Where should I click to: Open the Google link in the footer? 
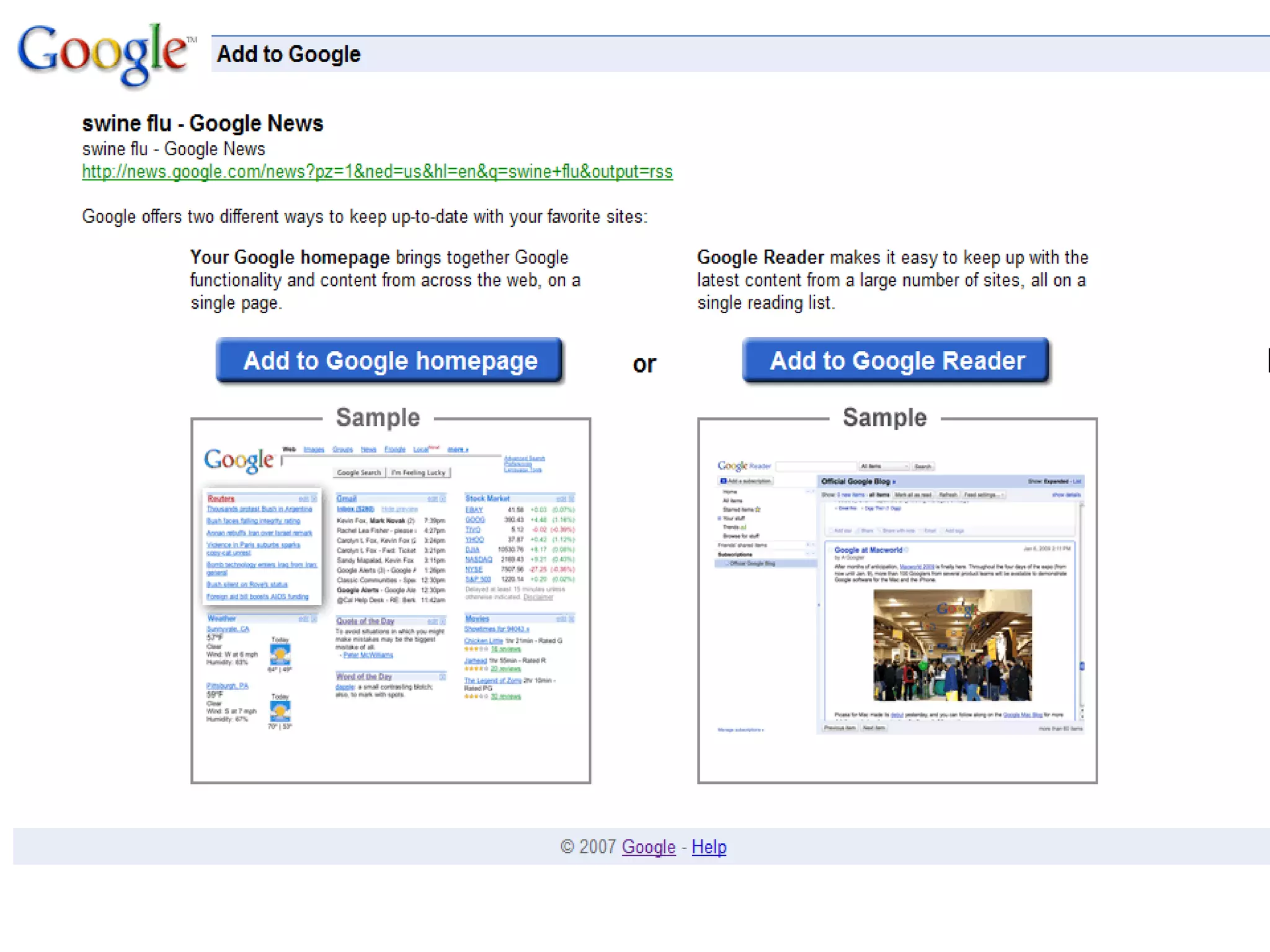(x=648, y=847)
